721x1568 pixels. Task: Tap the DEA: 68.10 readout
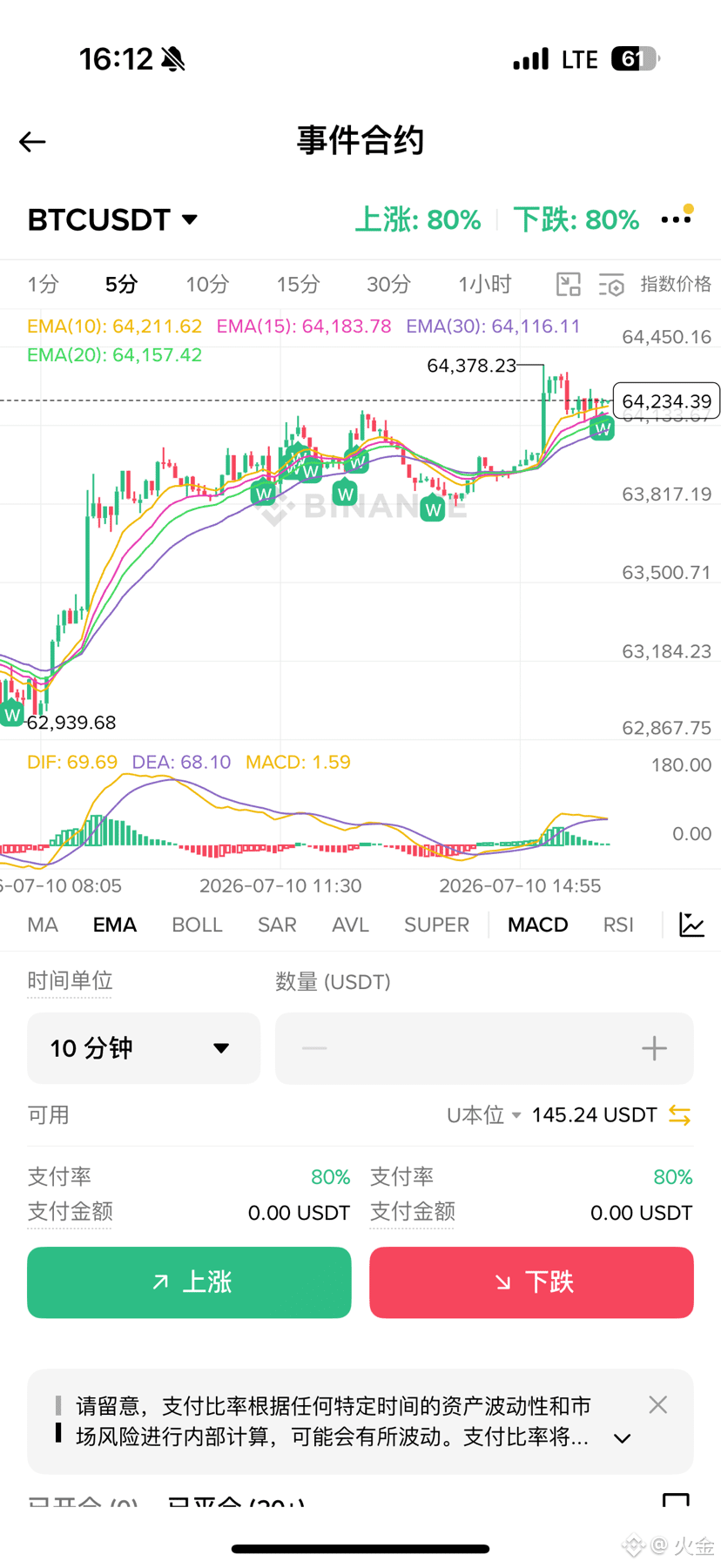tap(181, 763)
